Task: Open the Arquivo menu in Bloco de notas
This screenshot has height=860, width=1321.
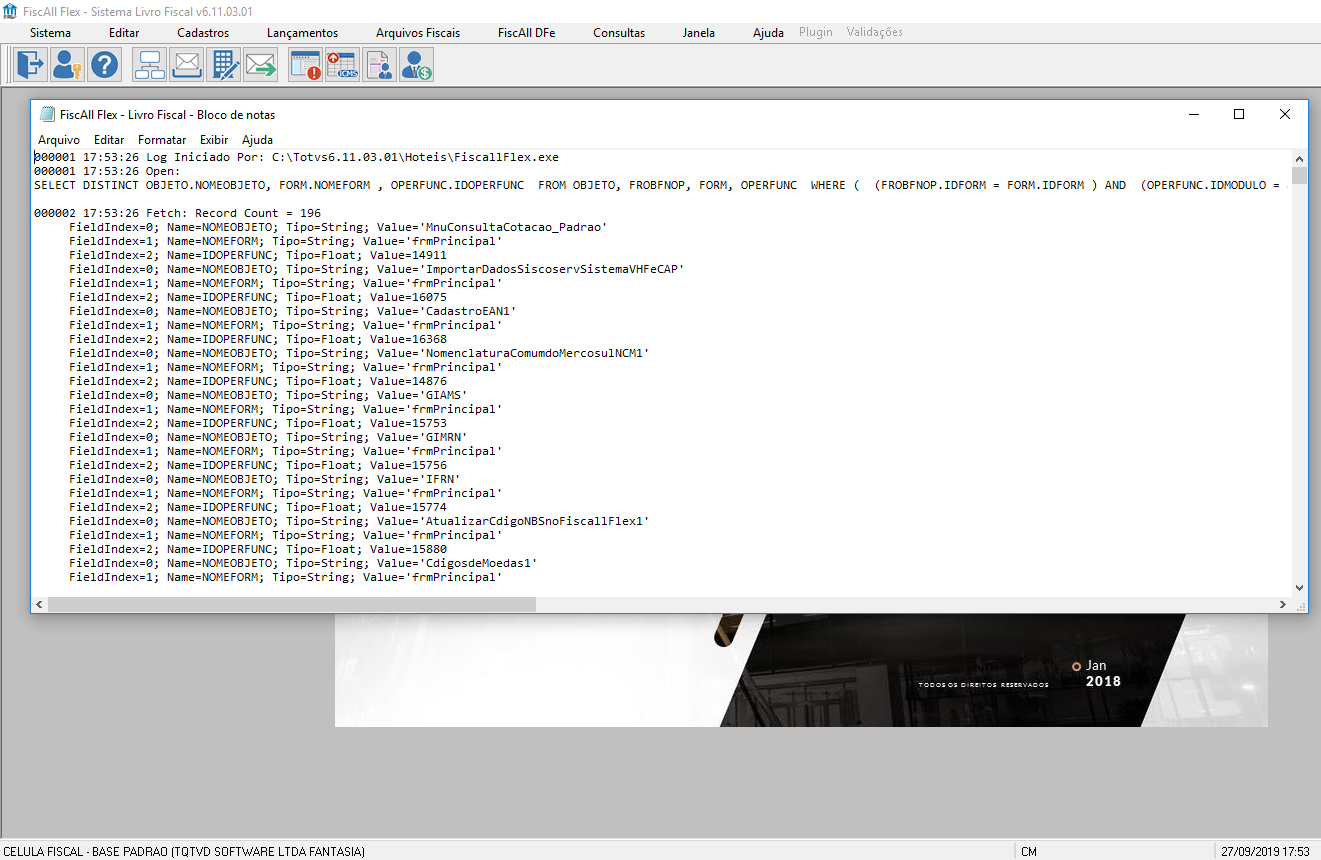Action: [59, 140]
